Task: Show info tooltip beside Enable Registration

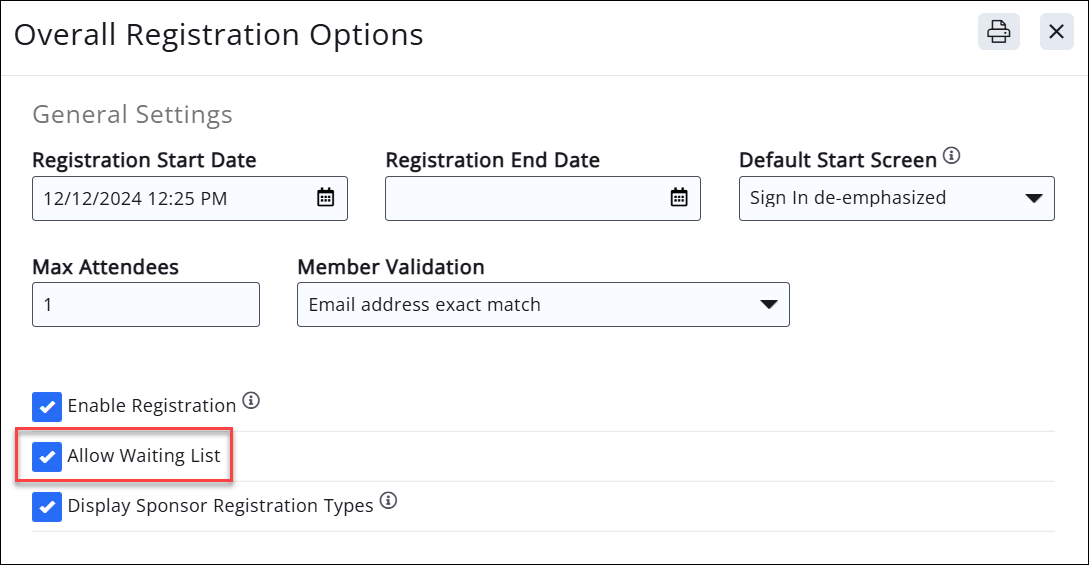Action: pyautogui.click(x=251, y=402)
